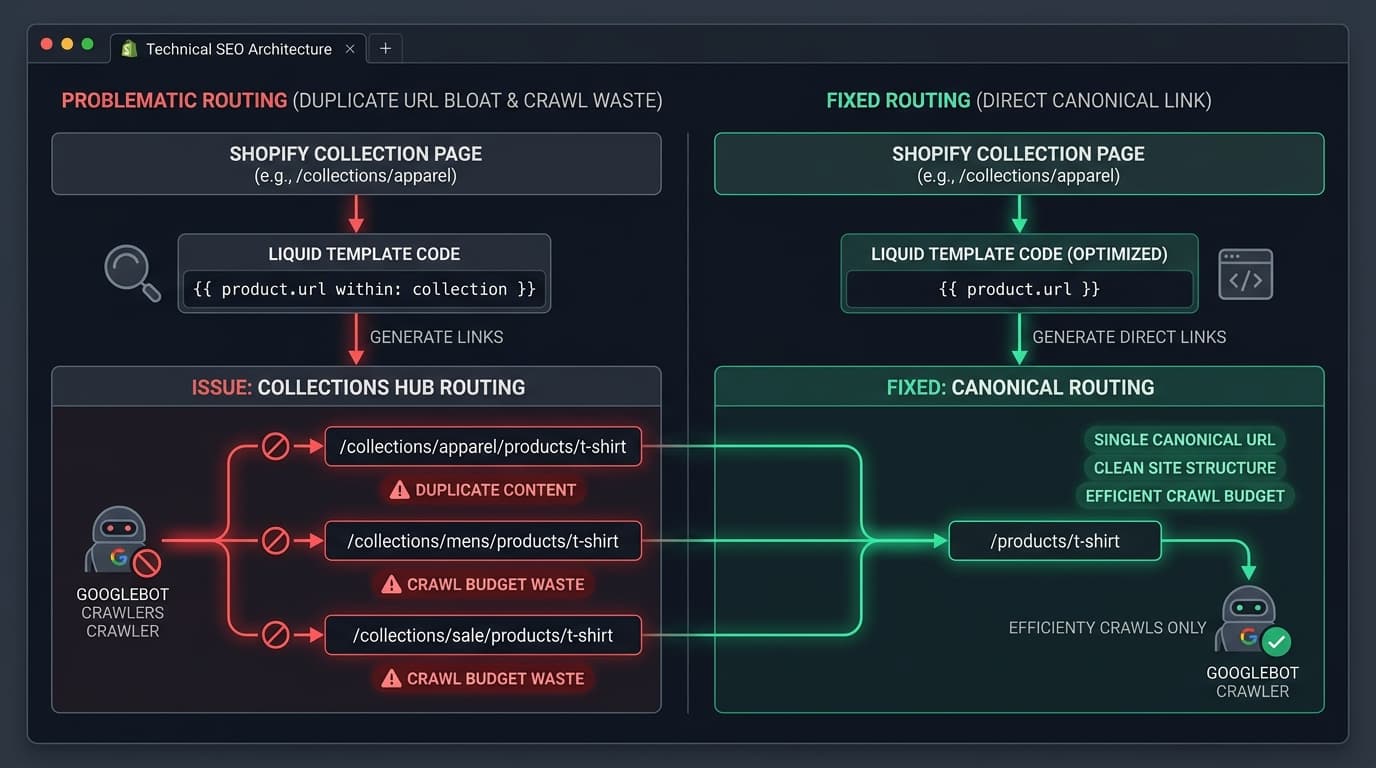
Task: Click the Efficiency Crawls Only text
Action: point(1107,628)
